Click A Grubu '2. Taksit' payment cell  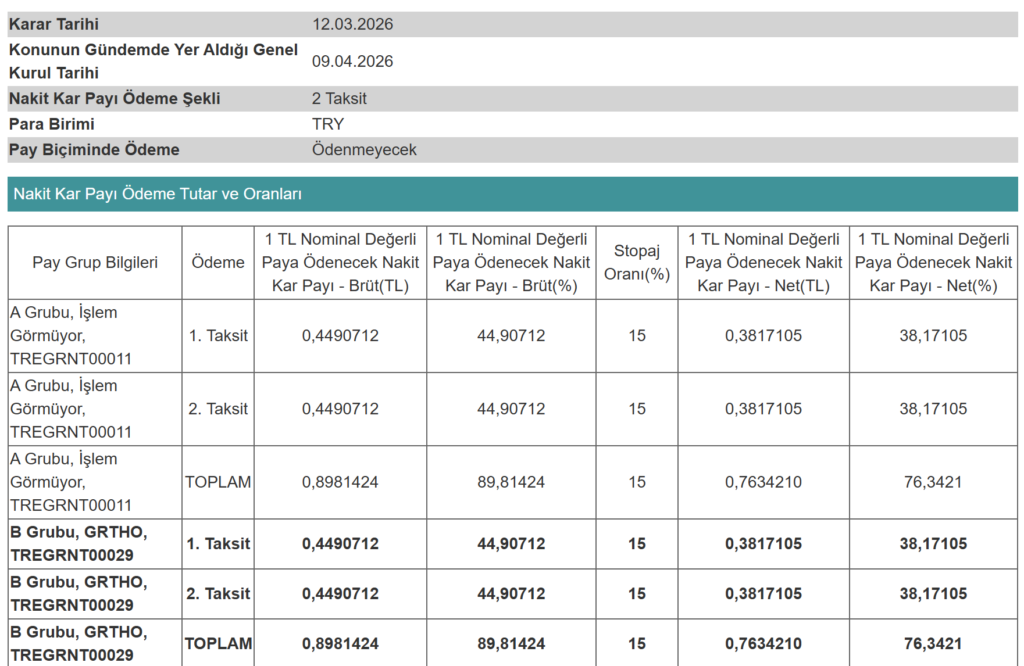pos(218,409)
